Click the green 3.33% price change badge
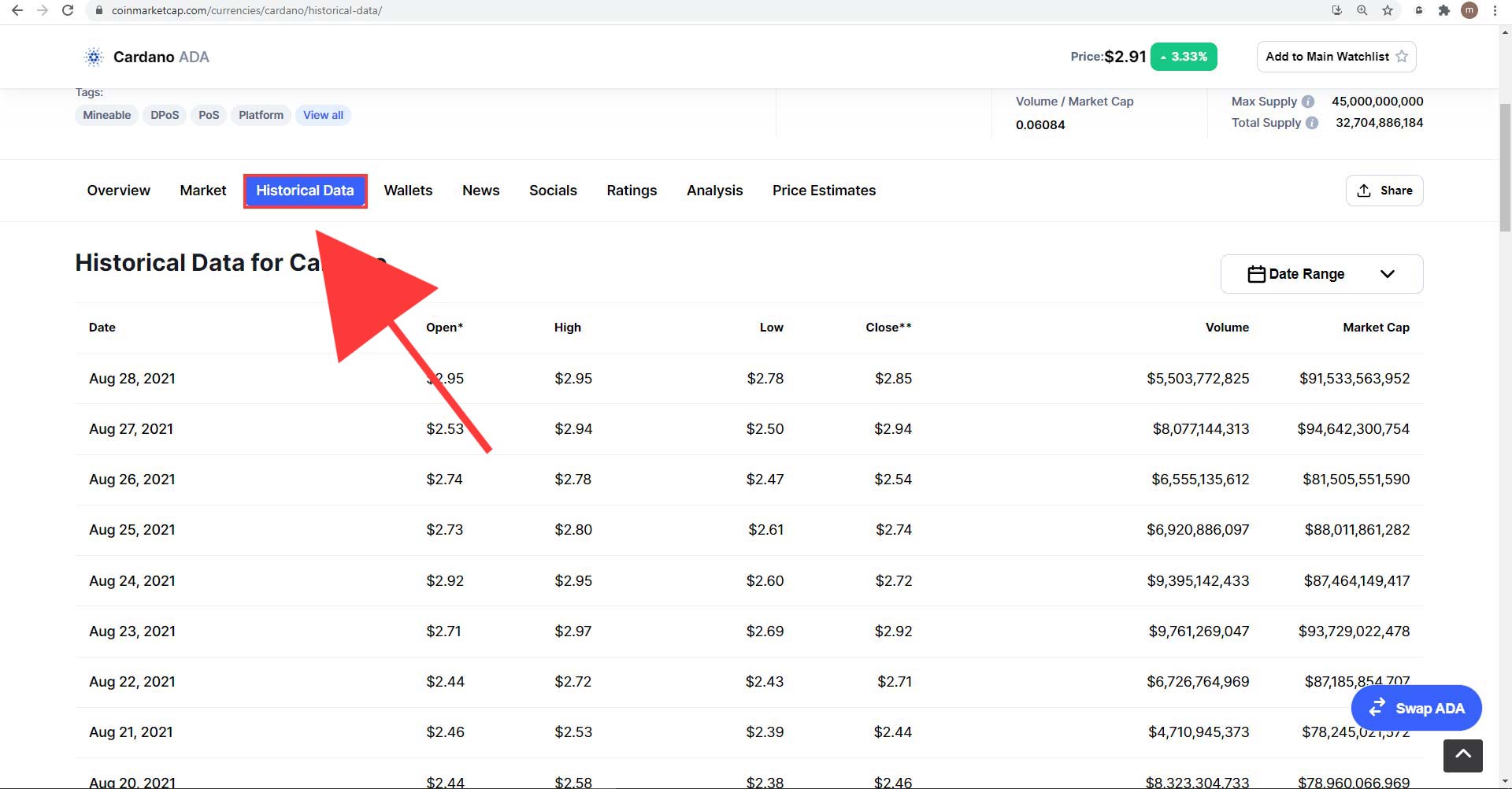Viewport: 1512px width, 789px height. [1184, 57]
